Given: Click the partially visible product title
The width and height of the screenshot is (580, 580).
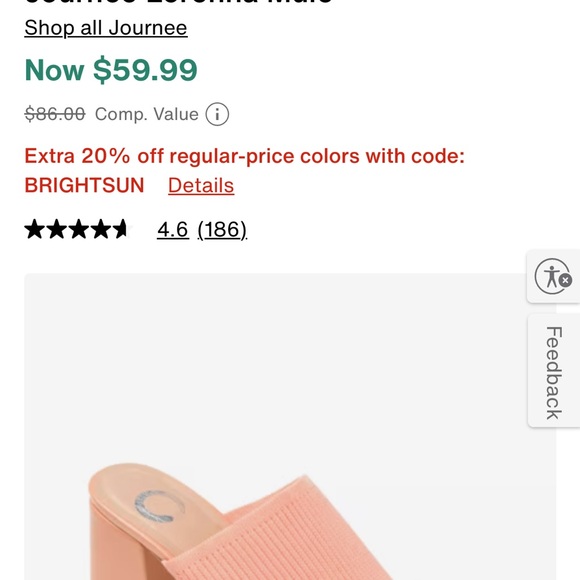Looking at the screenshot, I should [179, 2].
